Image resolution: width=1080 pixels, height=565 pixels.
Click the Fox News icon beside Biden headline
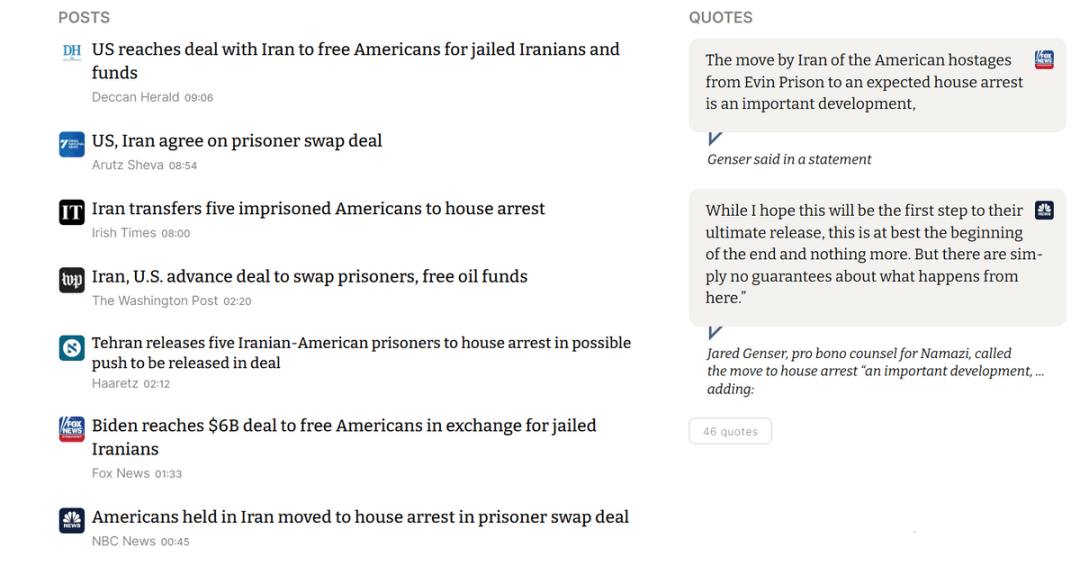(71, 429)
